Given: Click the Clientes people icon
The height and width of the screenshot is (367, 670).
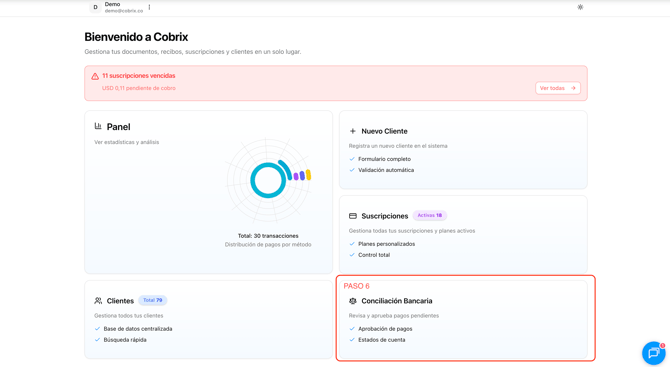Looking at the screenshot, I should pyautogui.click(x=98, y=301).
